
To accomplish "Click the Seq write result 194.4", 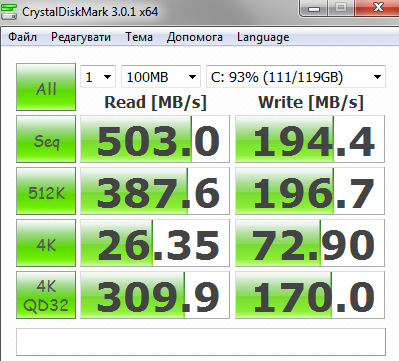I will [310, 139].
